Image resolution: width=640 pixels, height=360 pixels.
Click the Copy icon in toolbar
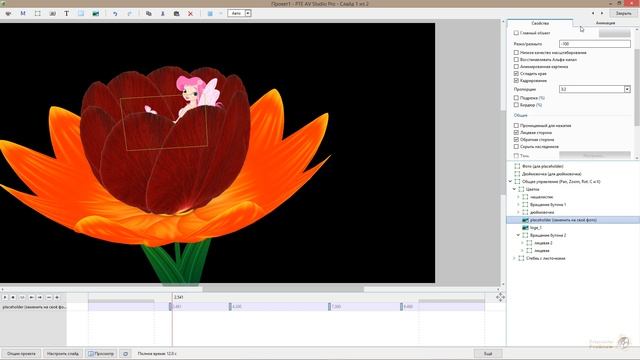tap(149, 13)
